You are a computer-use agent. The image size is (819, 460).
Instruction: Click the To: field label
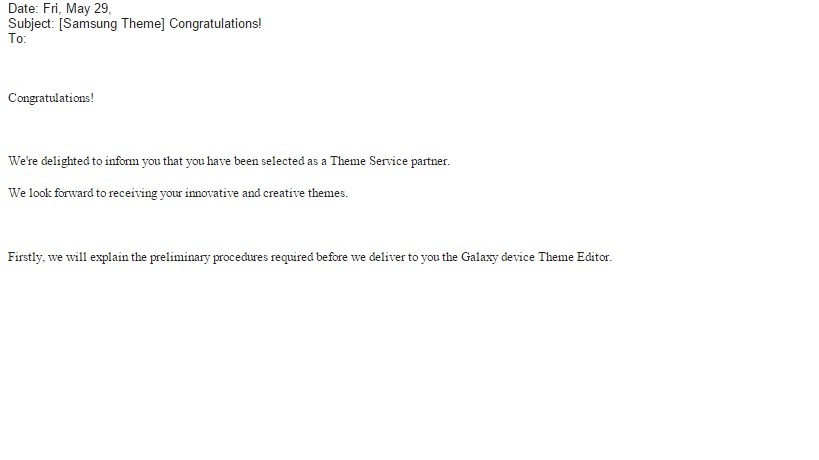17,39
